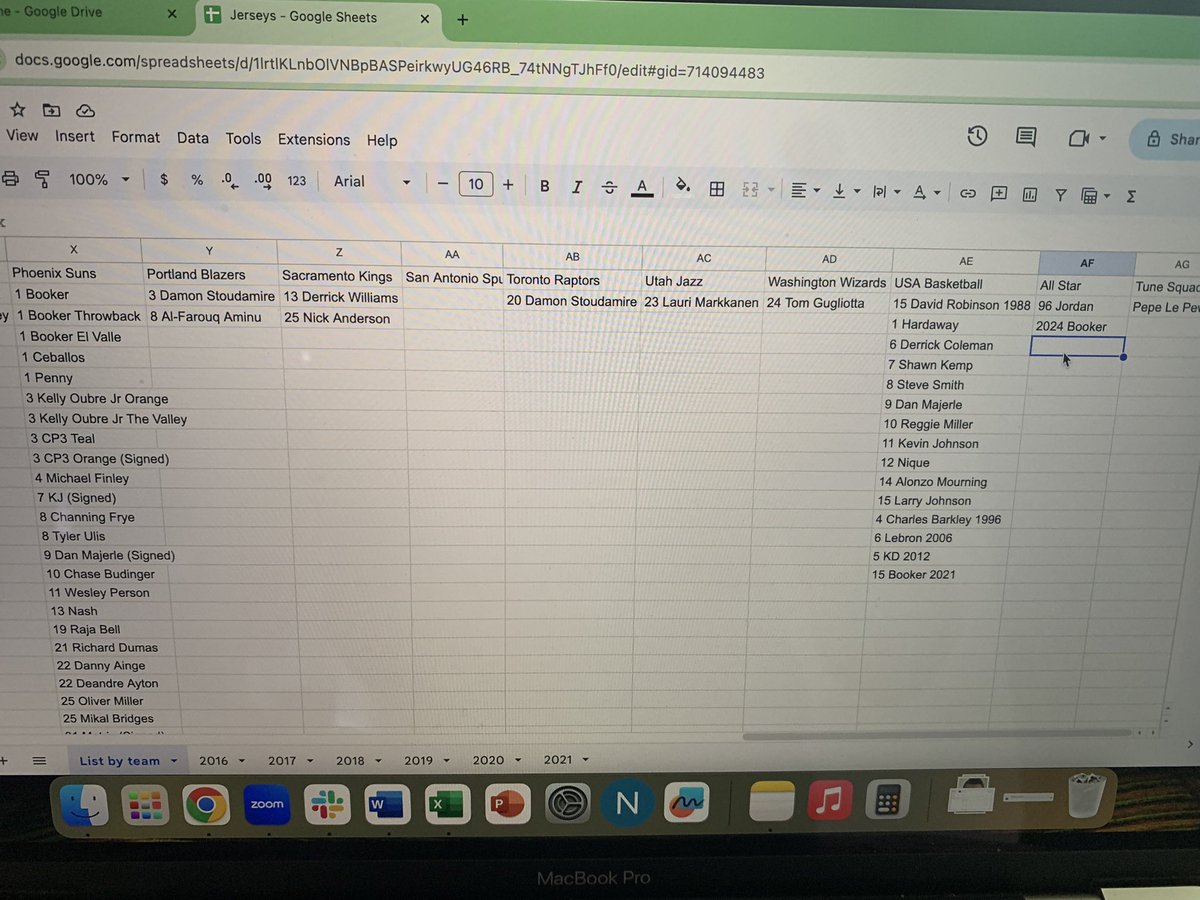Click the print icon in toolbar
Viewport: 1200px width, 900px height.
pos(10,179)
